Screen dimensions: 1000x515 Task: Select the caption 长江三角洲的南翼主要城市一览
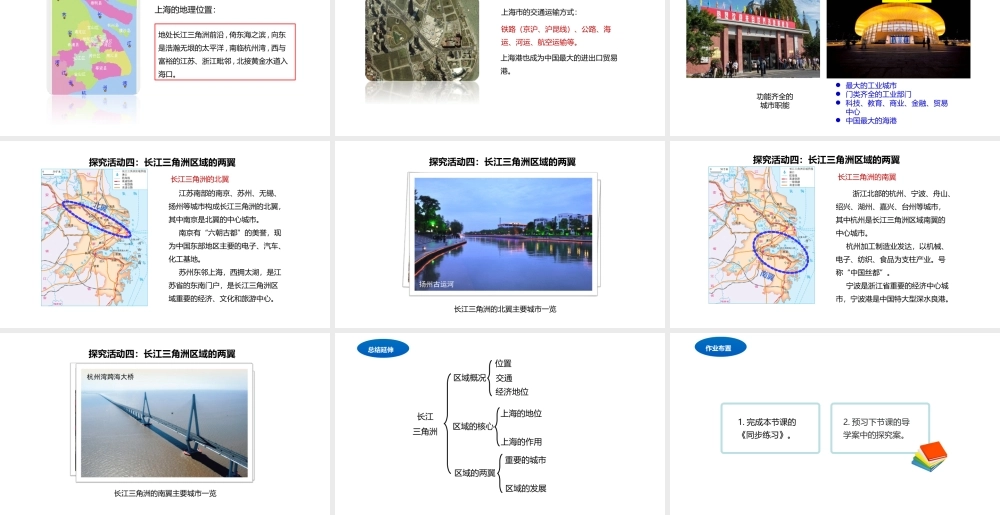pos(165,493)
